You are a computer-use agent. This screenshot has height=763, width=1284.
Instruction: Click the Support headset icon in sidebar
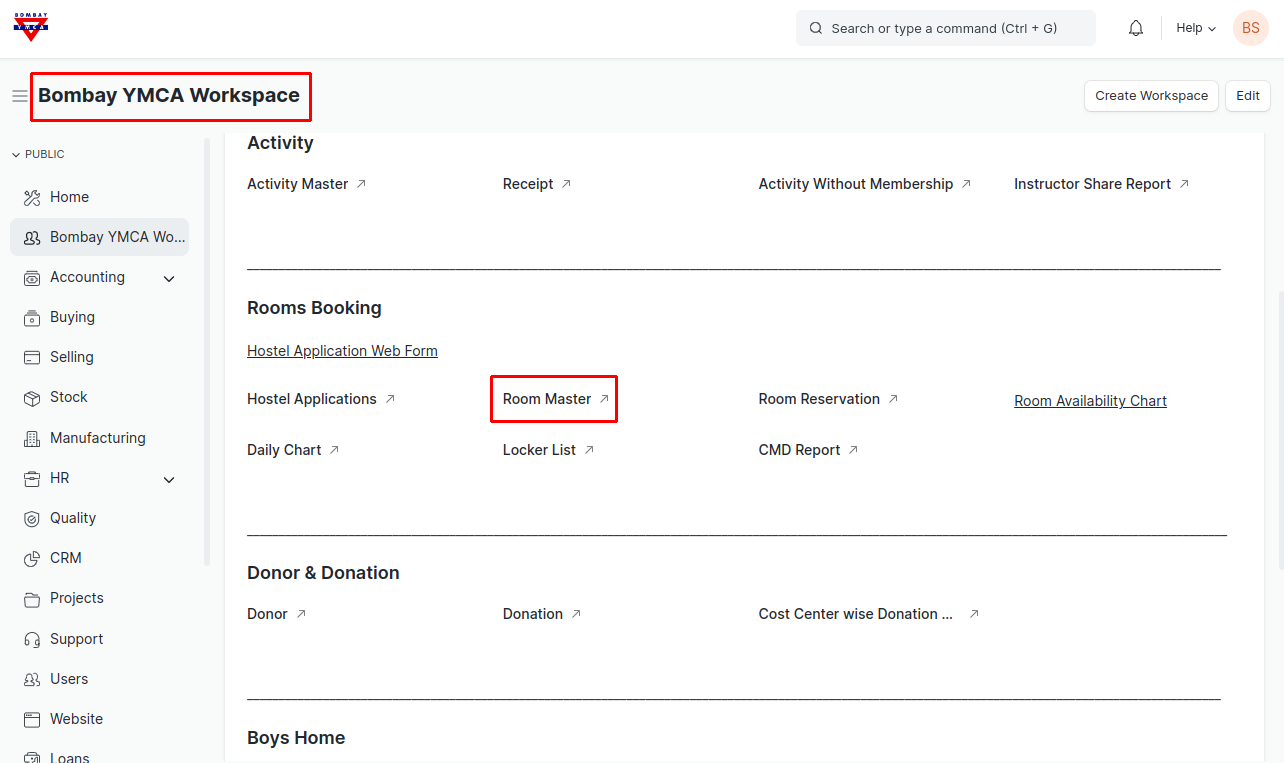pyautogui.click(x=32, y=639)
